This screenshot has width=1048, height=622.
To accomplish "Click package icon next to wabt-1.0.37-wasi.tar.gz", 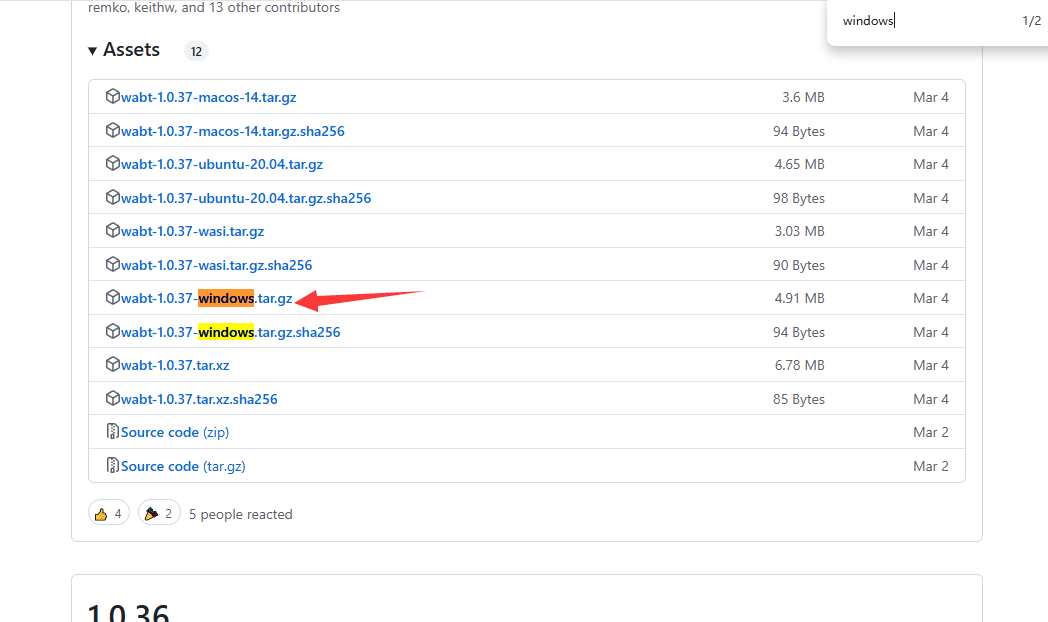I will pos(113,231).
